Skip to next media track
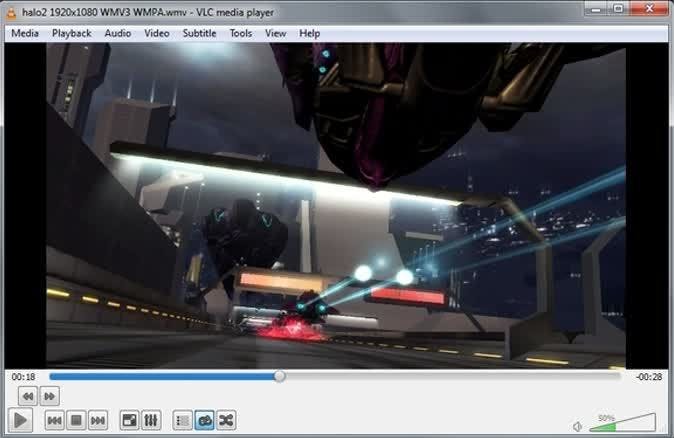The height and width of the screenshot is (438, 674). click(x=98, y=421)
